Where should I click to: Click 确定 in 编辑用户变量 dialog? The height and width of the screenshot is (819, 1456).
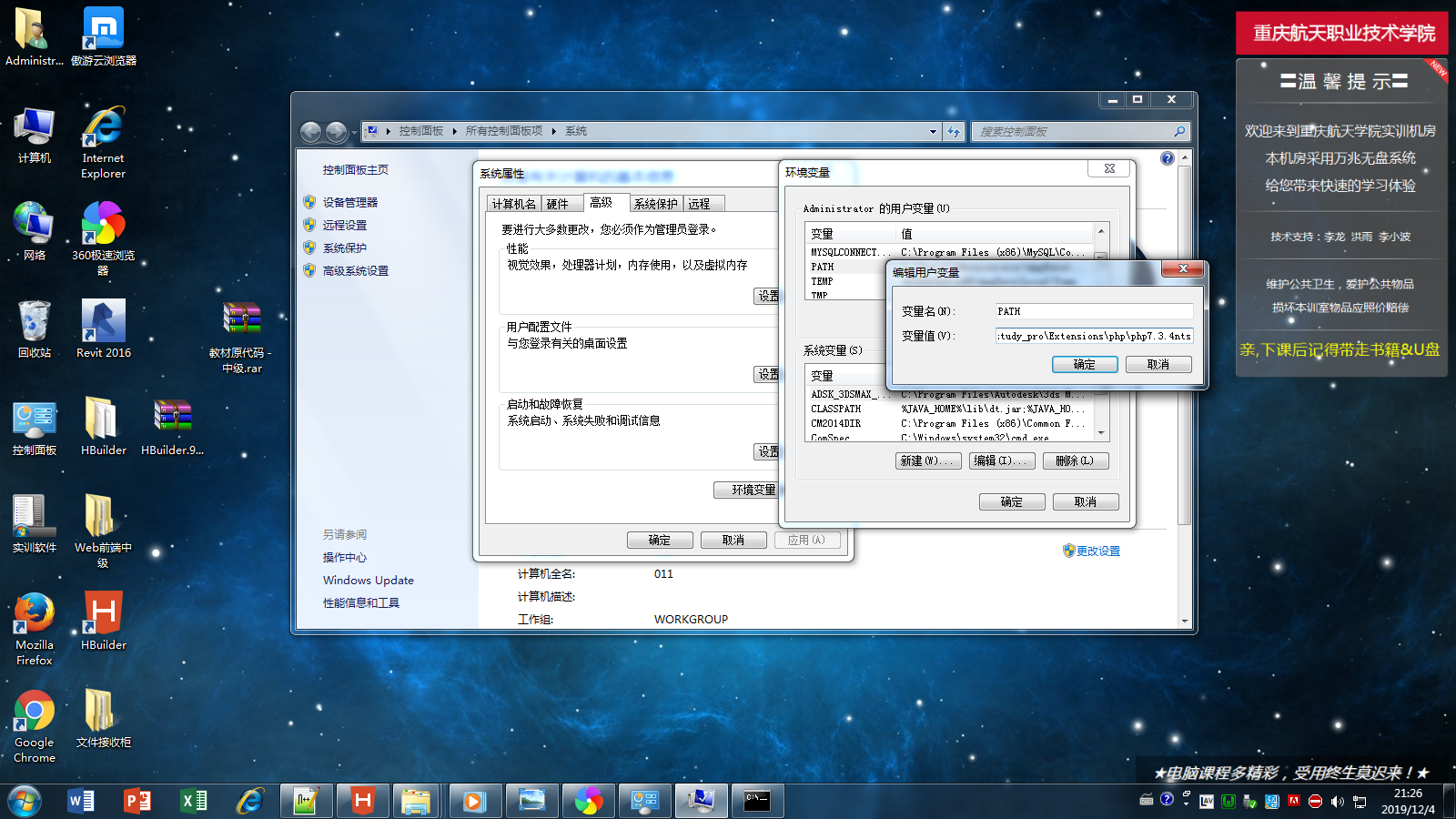pos(1085,364)
